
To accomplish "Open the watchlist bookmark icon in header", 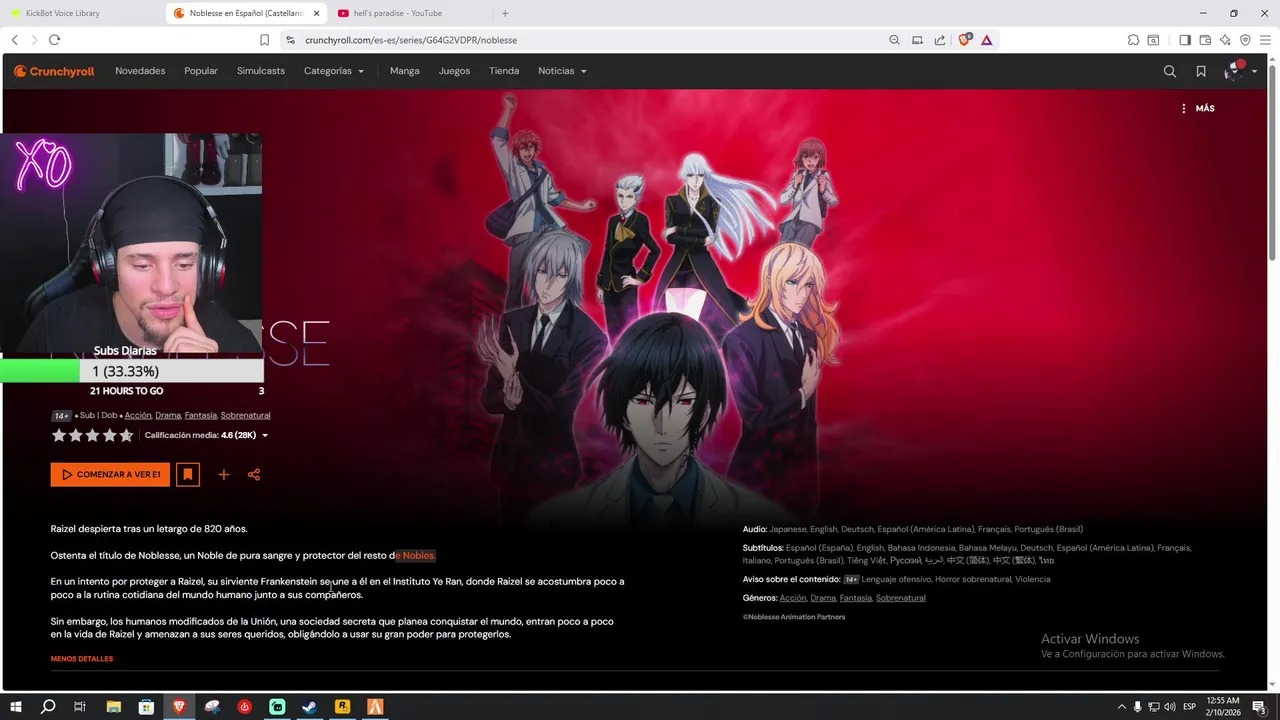I will pos(1201,71).
